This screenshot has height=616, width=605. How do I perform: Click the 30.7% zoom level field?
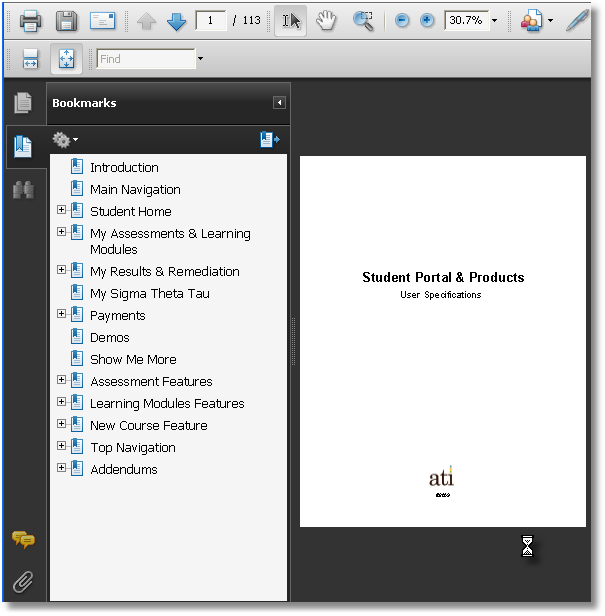467,20
